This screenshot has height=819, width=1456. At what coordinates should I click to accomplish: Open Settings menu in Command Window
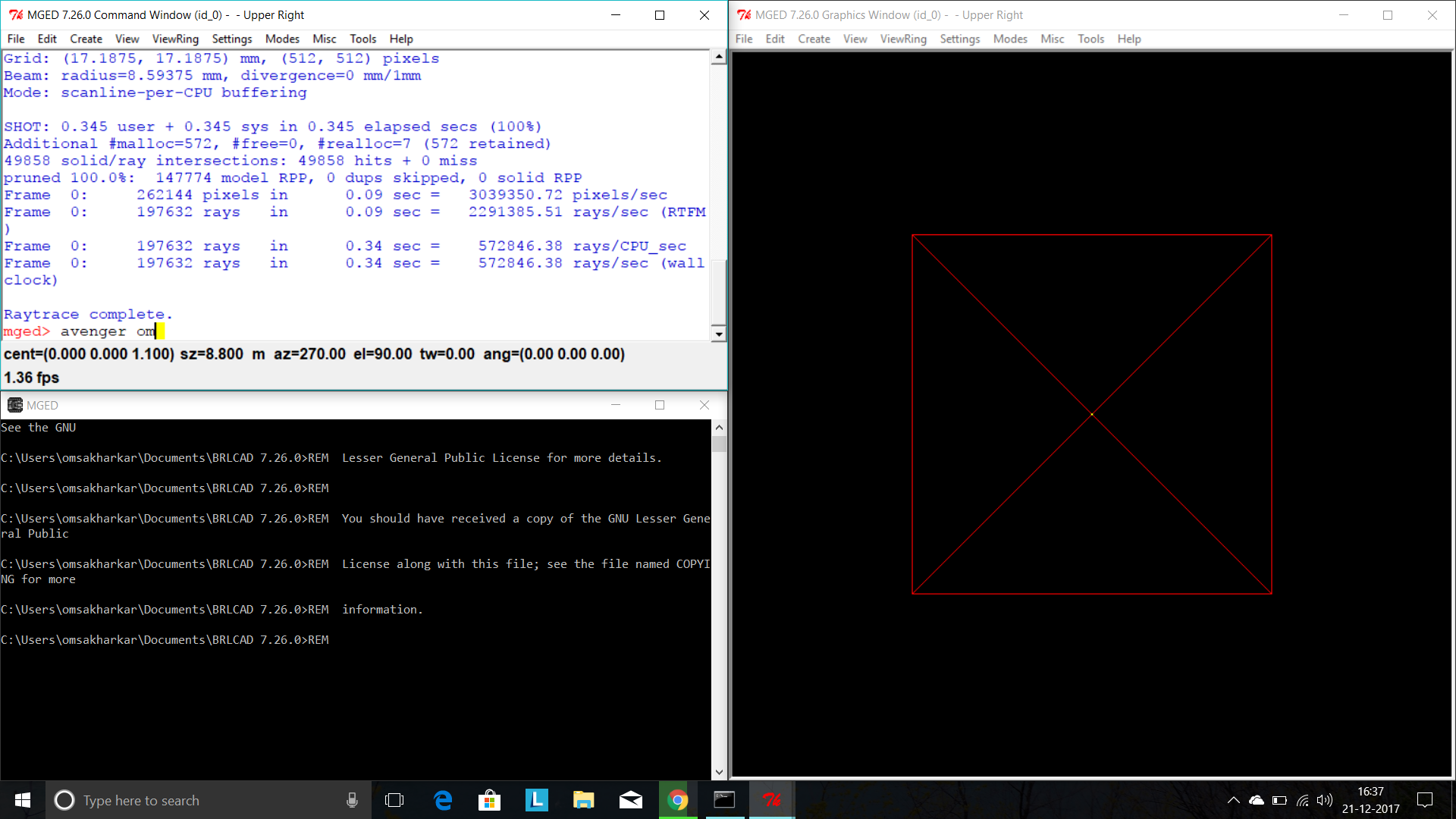[x=231, y=39]
